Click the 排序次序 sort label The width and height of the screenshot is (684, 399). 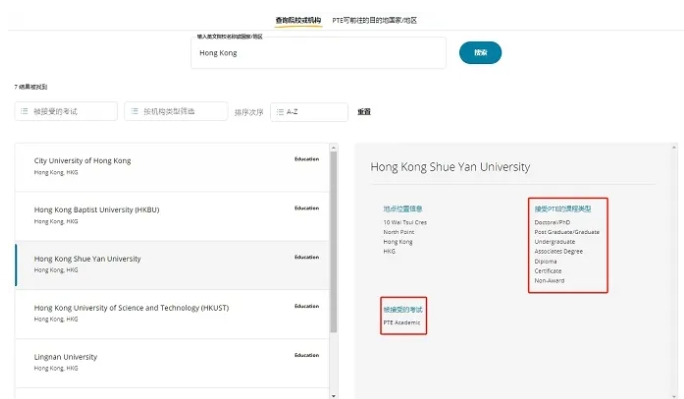[x=249, y=112]
